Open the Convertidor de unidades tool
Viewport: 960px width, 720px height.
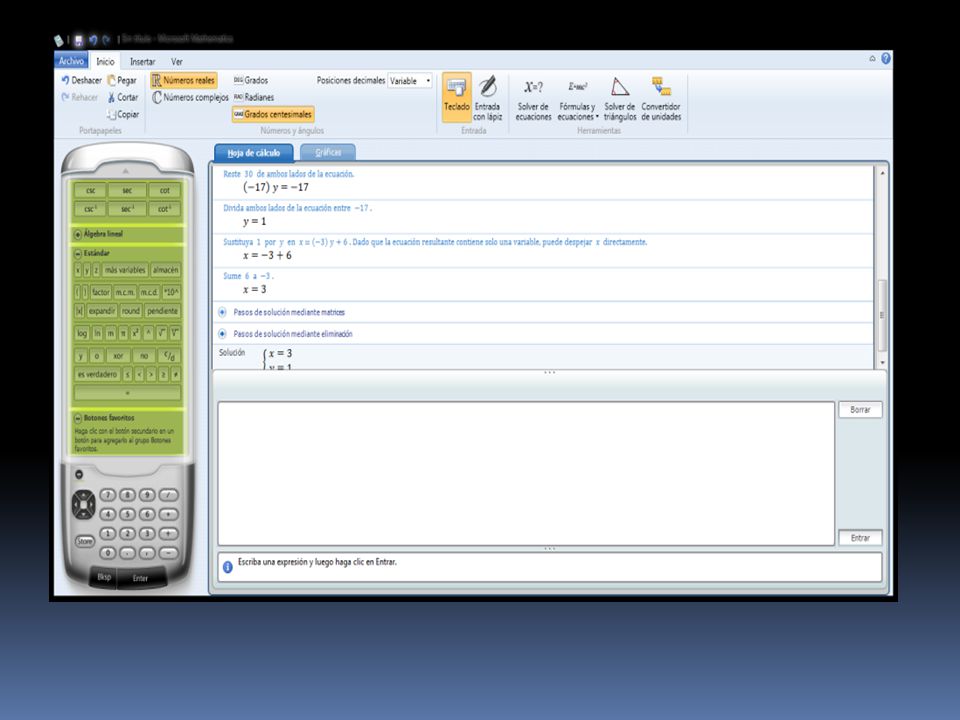pos(661,99)
